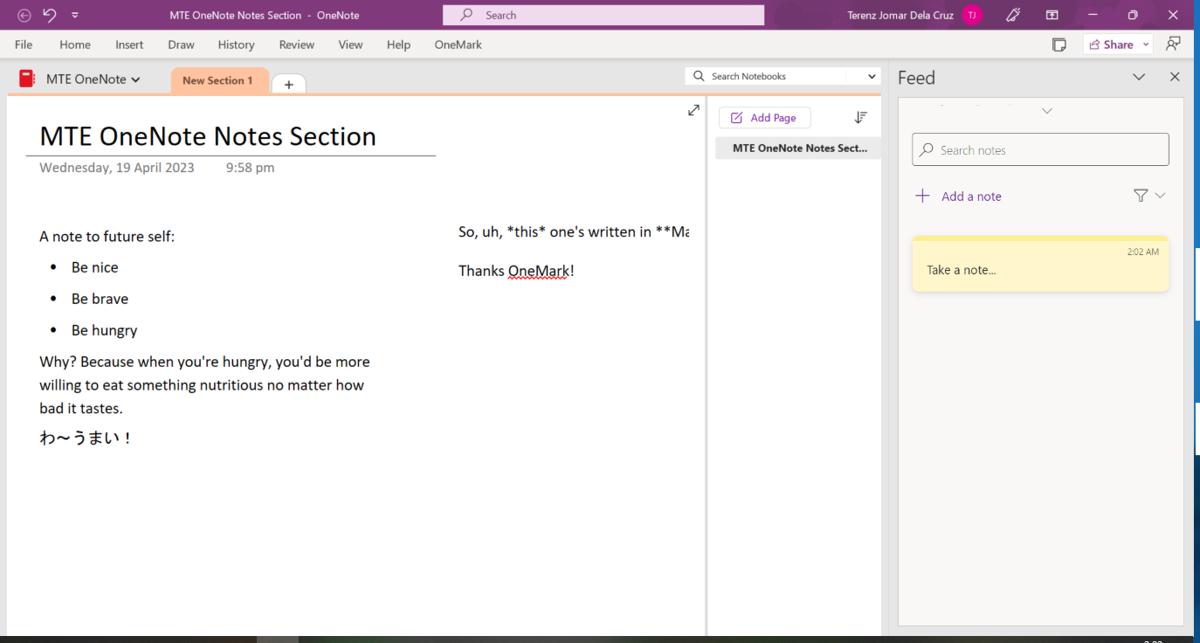Select the MTE OneNote Notes Section page
The height and width of the screenshot is (643, 1200).
pyautogui.click(x=797, y=148)
